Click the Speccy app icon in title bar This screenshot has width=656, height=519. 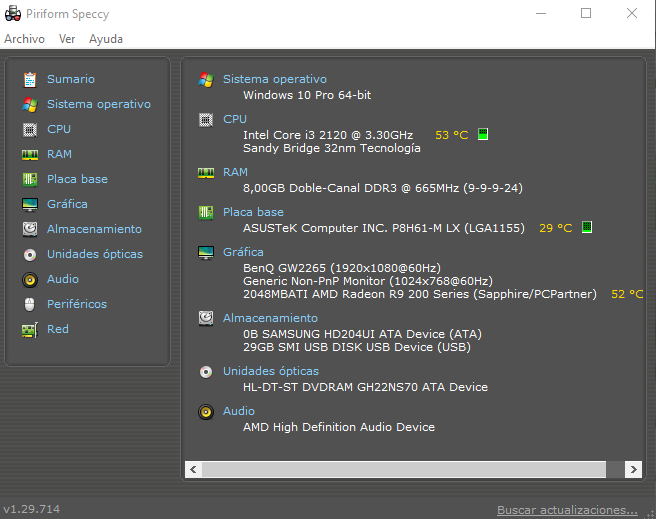pos(13,13)
